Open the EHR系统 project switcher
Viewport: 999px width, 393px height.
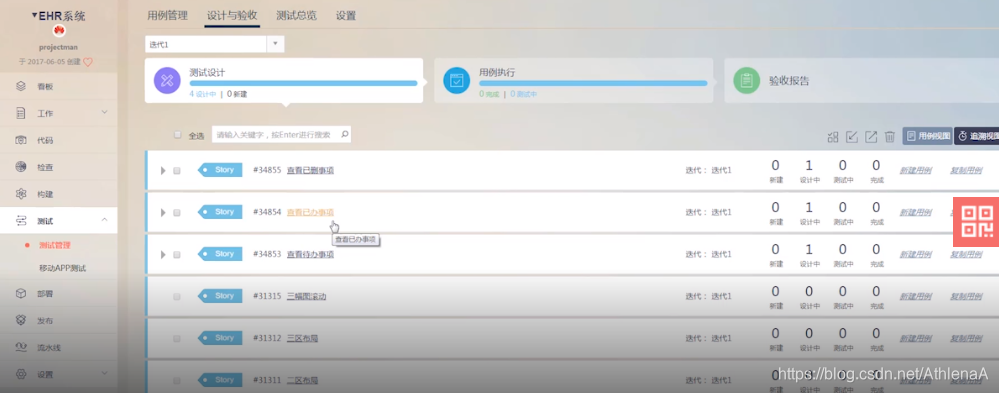tap(58, 16)
